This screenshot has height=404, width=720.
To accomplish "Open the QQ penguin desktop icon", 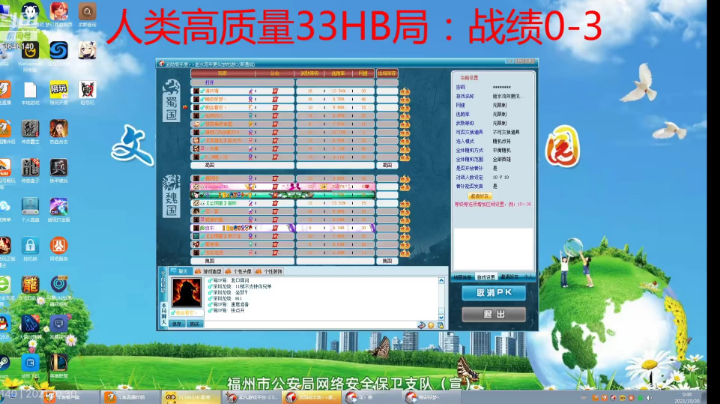I will tap(4, 324).
